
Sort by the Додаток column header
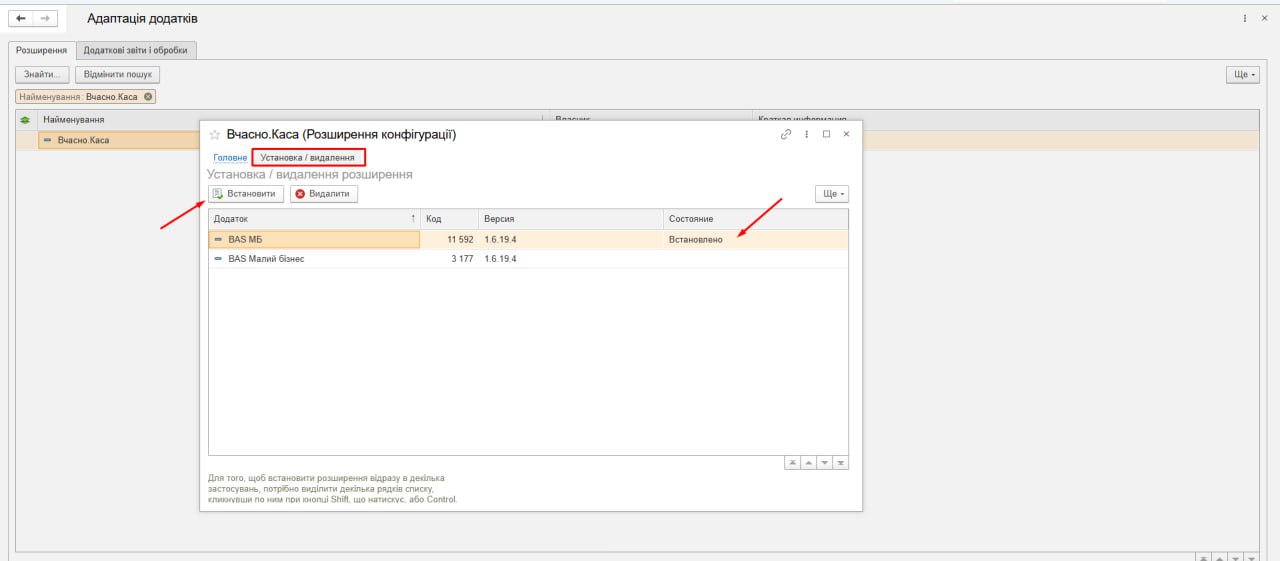(313, 218)
